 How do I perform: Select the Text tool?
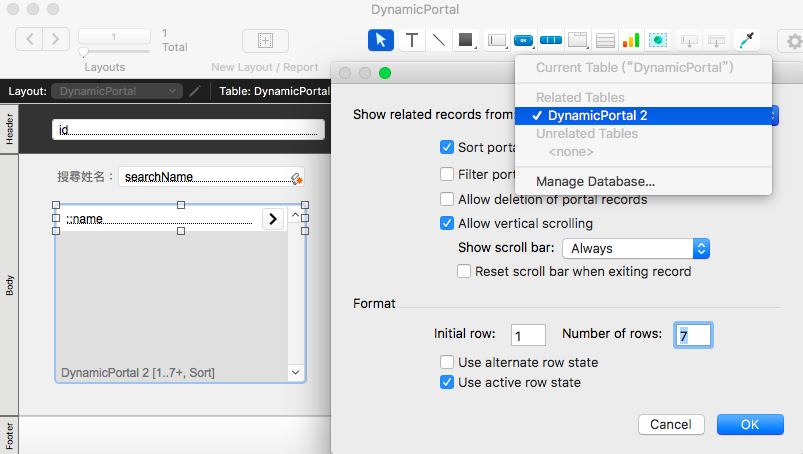(x=412, y=40)
